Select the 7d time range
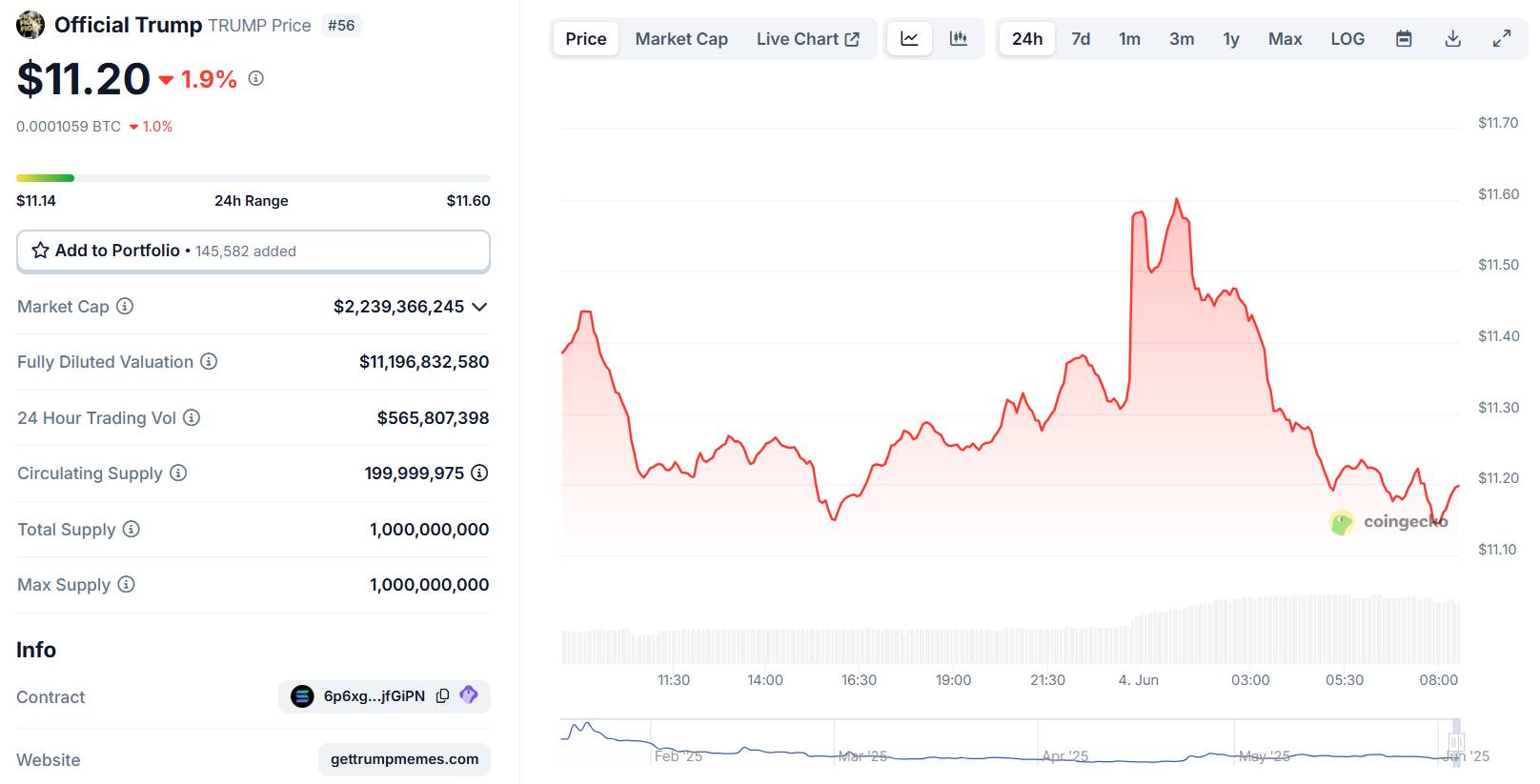Image resolution: width=1540 pixels, height=784 pixels. click(1081, 39)
